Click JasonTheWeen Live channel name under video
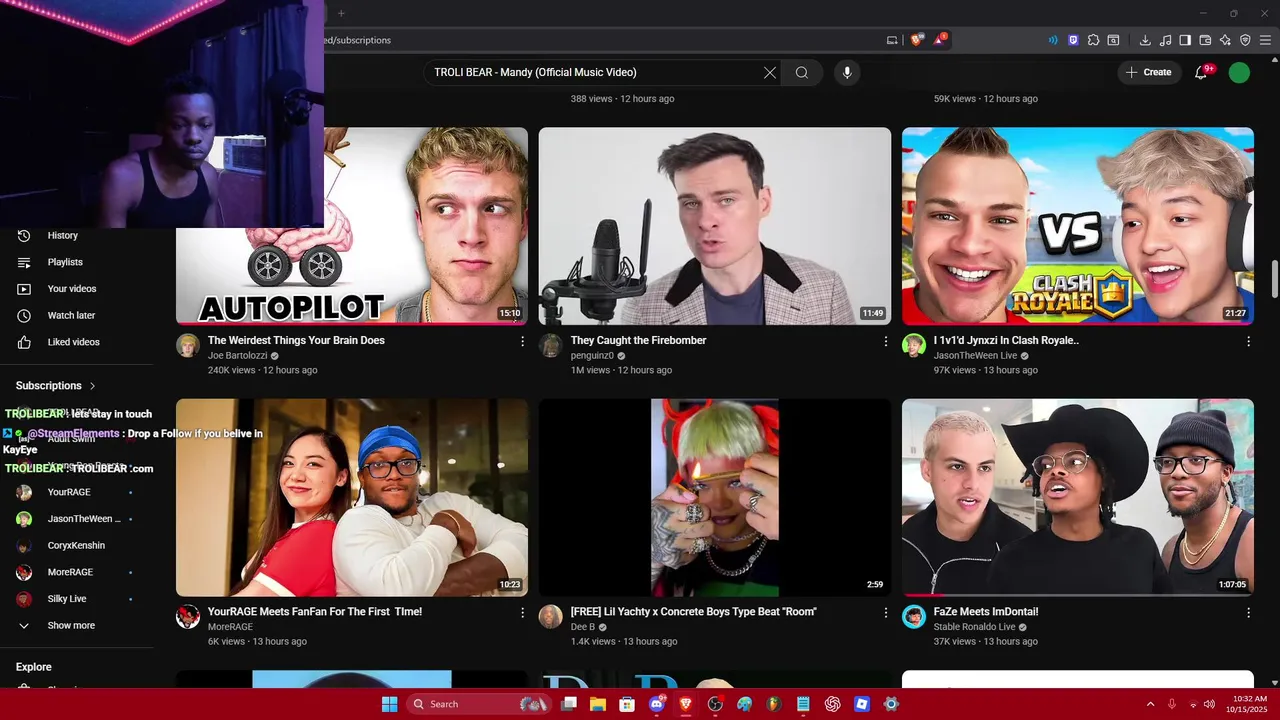The image size is (1280, 720). coord(975,356)
